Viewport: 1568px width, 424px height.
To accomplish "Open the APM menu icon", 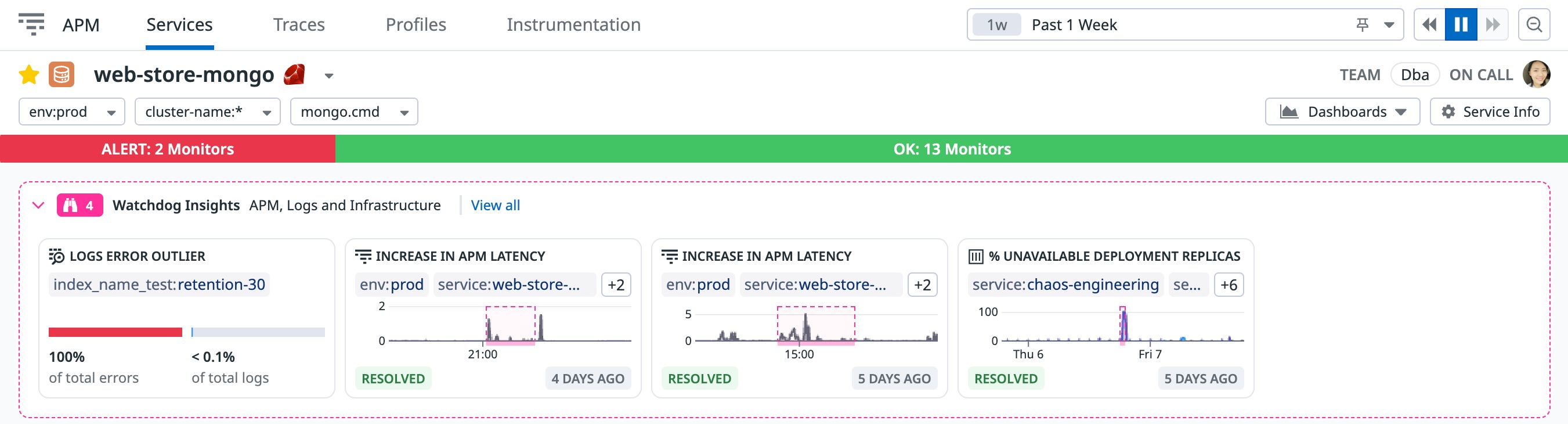I will (x=32, y=24).
